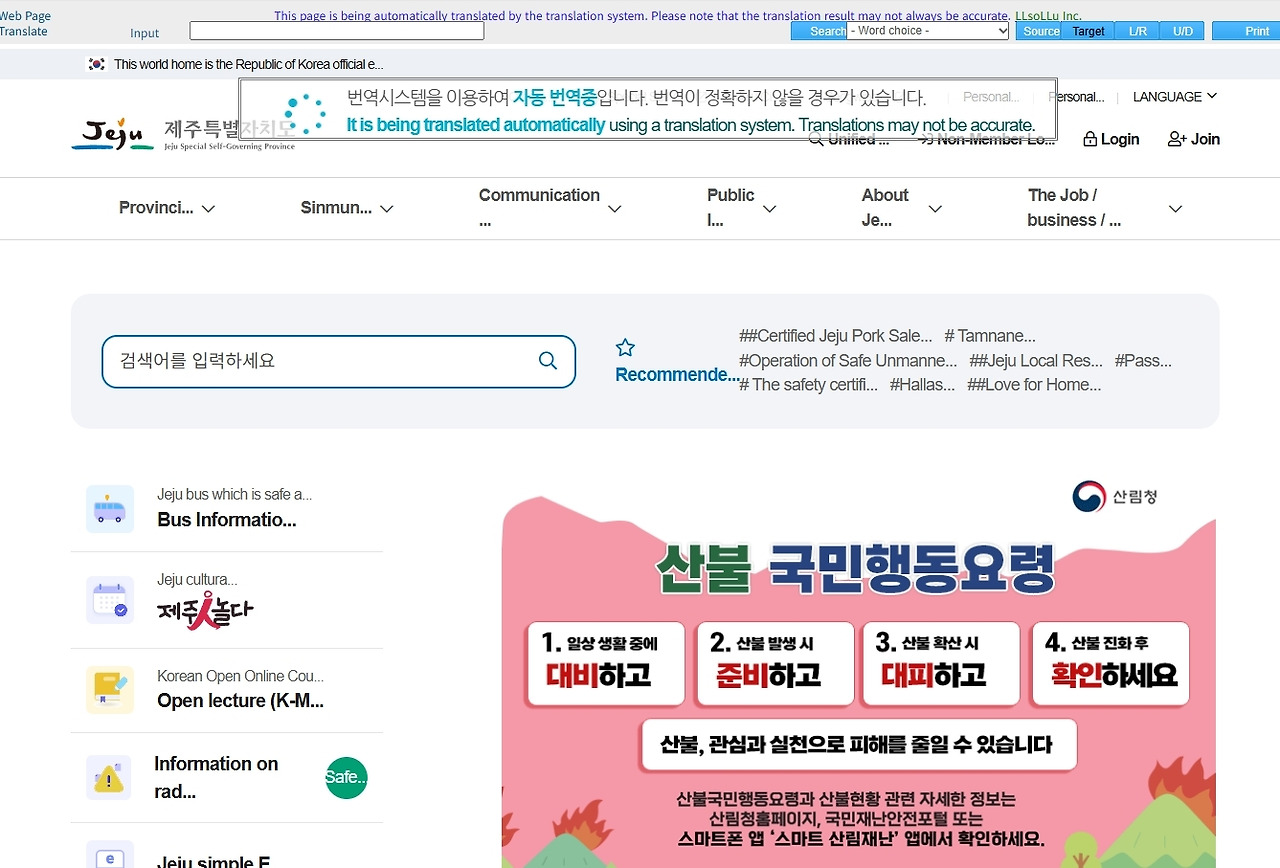Image resolution: width=1280 pixels, height=868 pixels.
Task: Click the Jeju province logo
Action: 111,134
